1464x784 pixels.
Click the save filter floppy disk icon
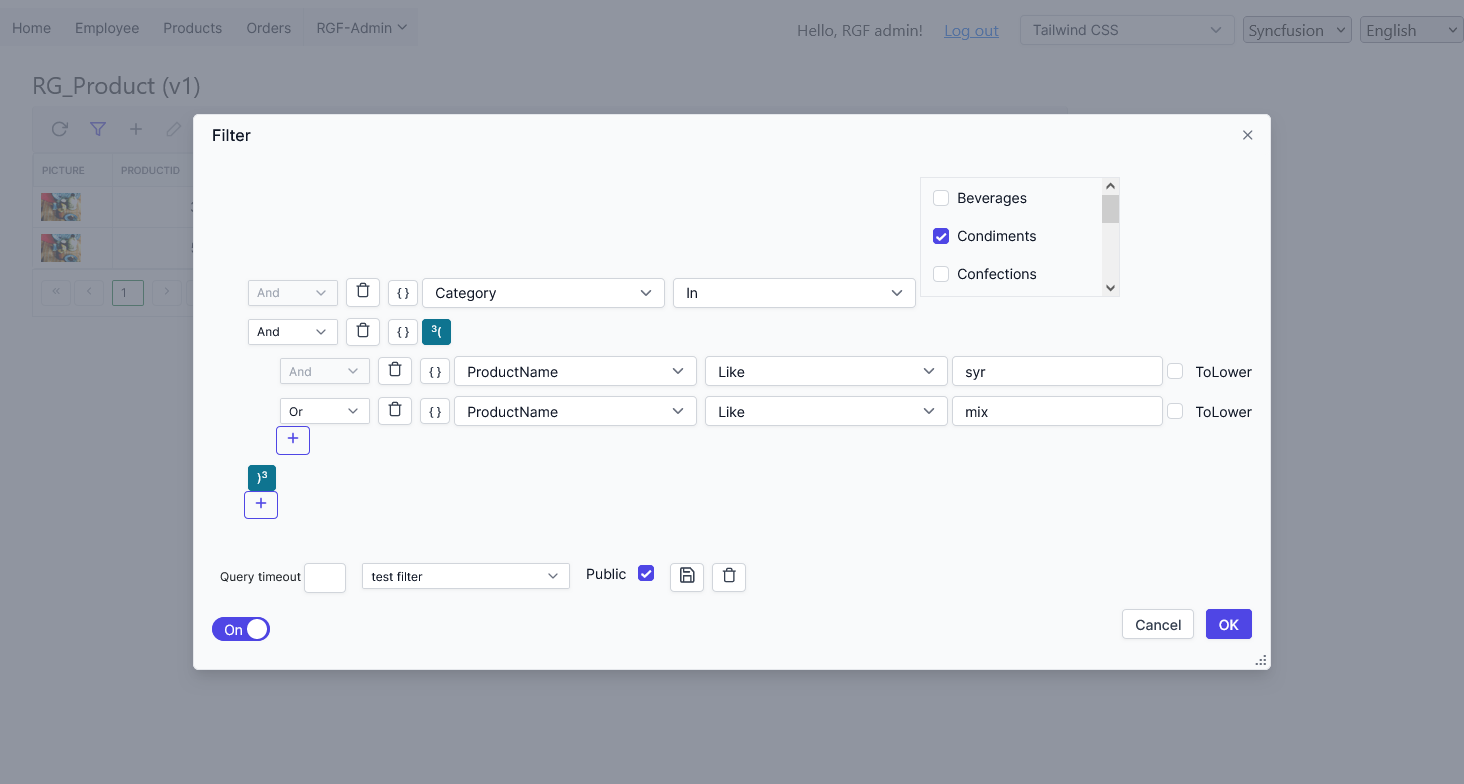click(x=687, y=576)
